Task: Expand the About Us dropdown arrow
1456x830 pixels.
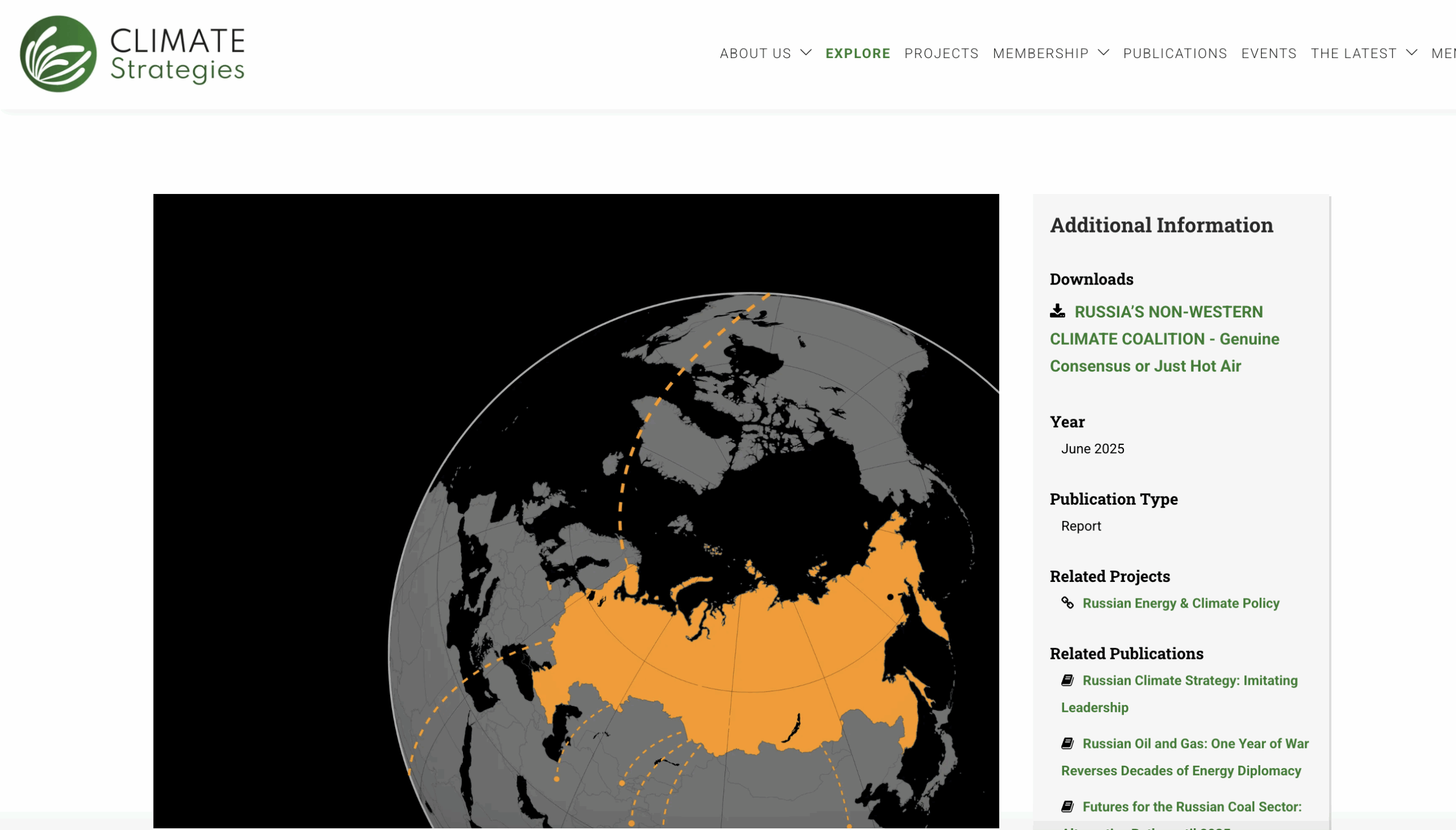Action: (x=806, y=53)
